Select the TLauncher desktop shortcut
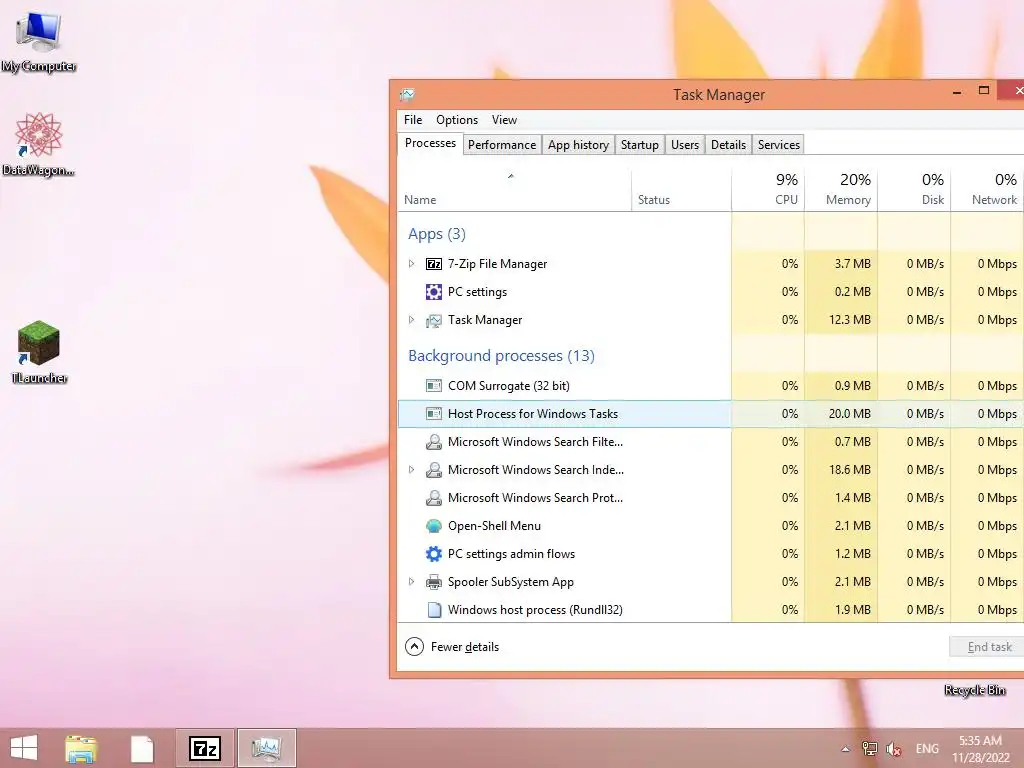Image resolution: width=1024 pixels, height=768 pixels. pos(39,352)
